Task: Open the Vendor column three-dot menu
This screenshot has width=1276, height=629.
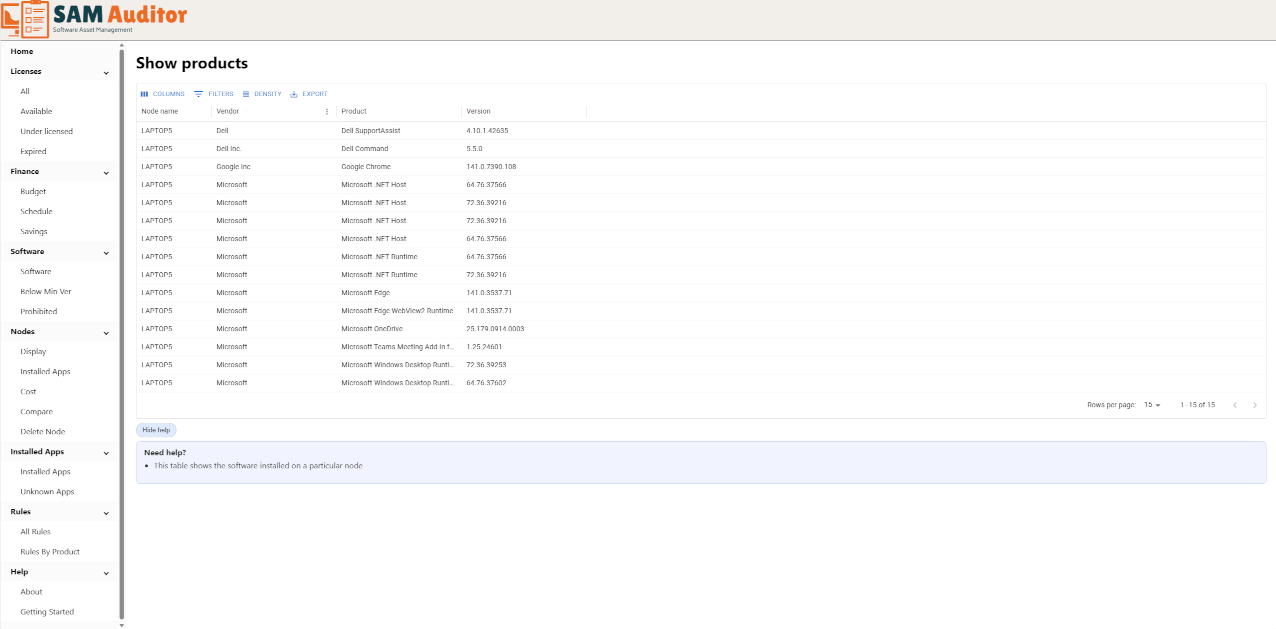Action: (x=327, y=112)
